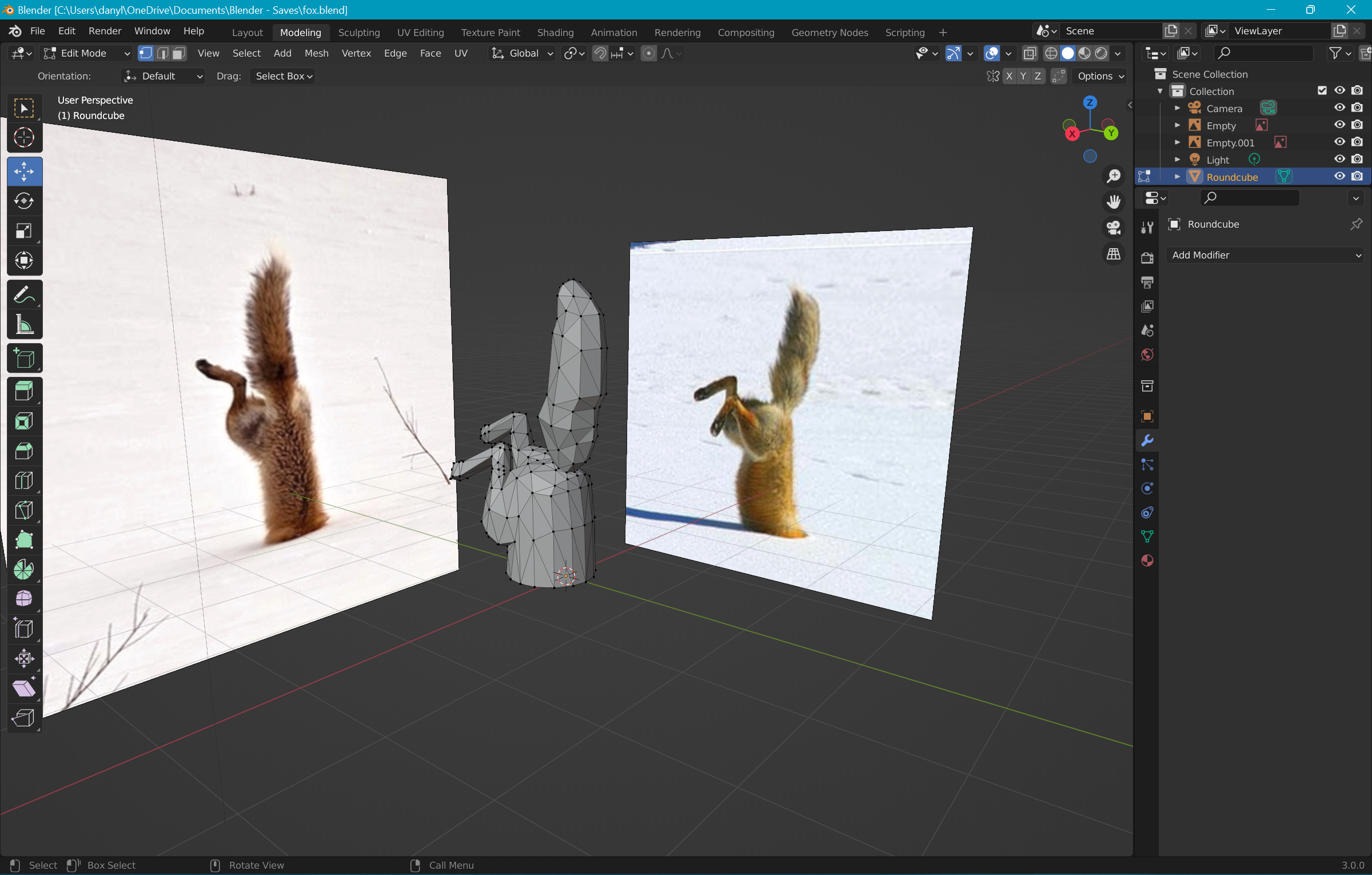This screenshot has width=1372, height=875.
Task: Select the Bevel tool
Action: point(24,451)
